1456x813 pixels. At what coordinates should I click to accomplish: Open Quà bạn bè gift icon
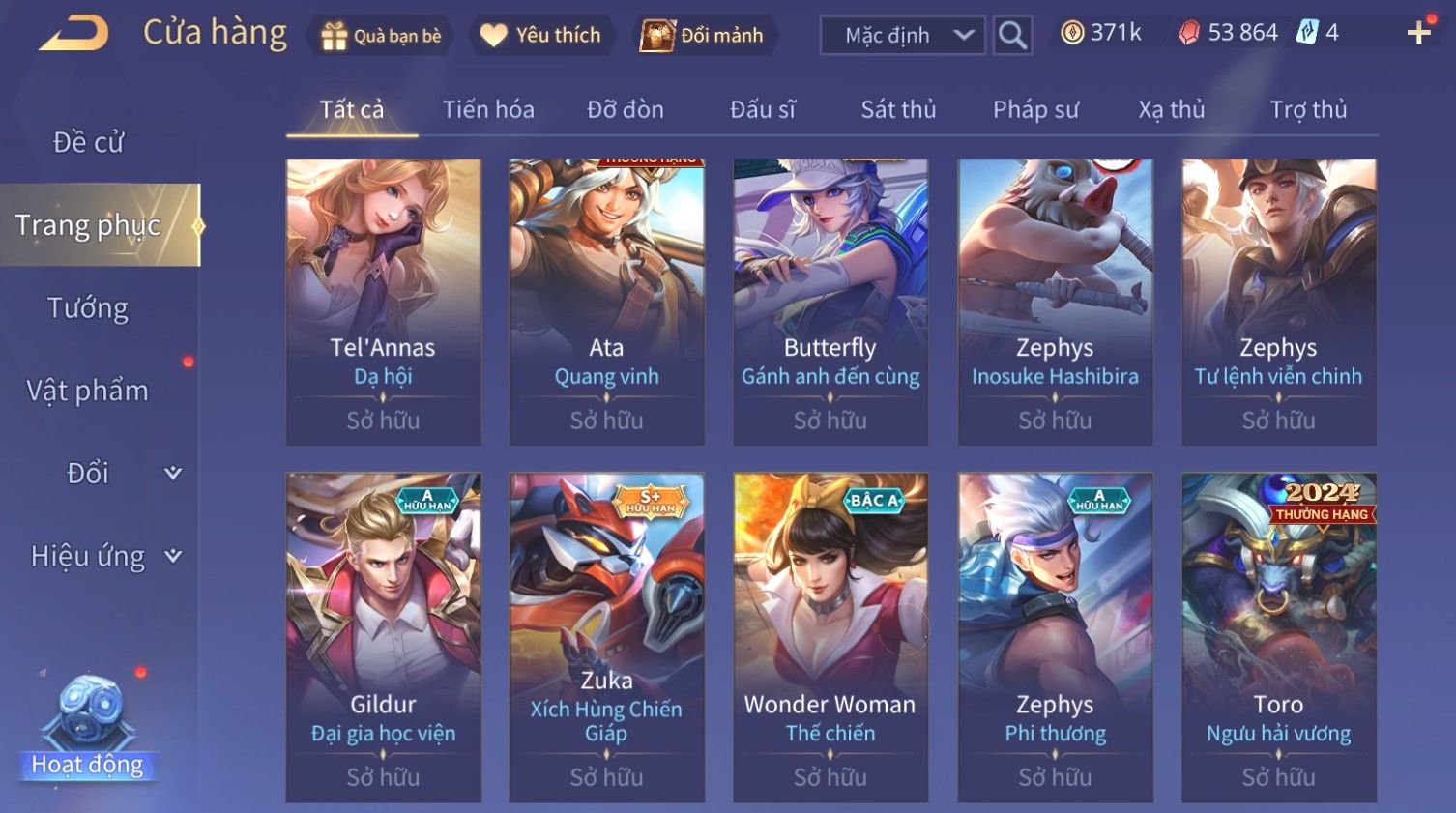tap(380, 36)
